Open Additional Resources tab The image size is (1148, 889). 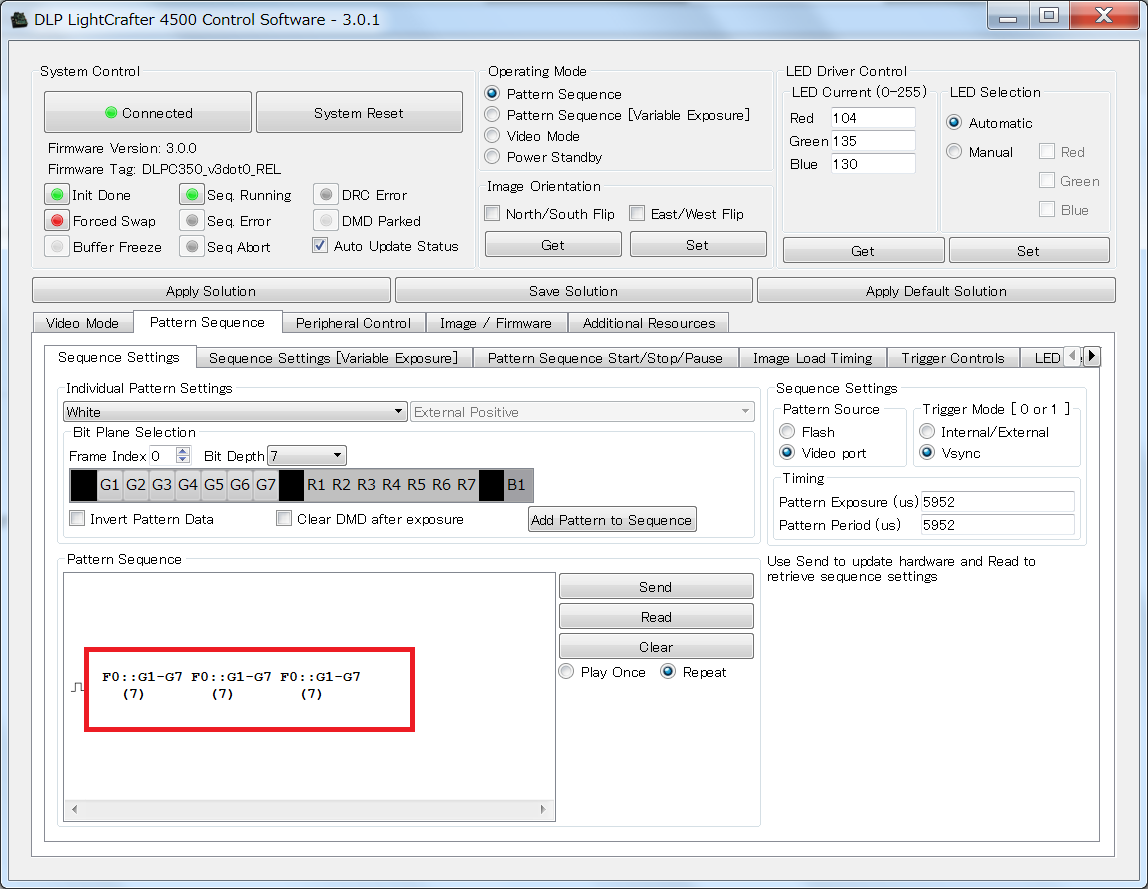tap(649, 323)
